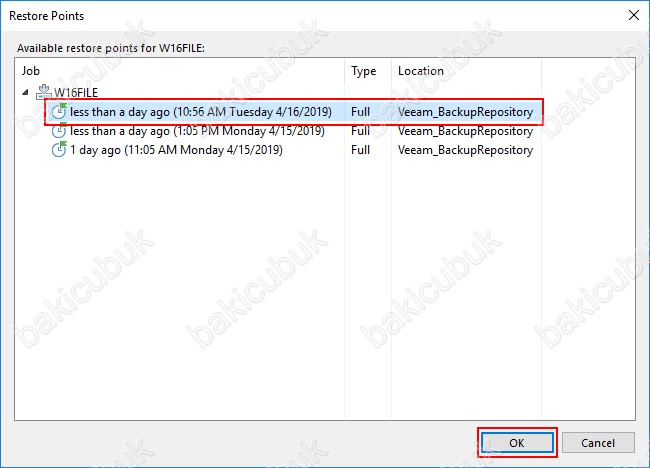Click Veeam_BackupRepository in the 11:05 AM row
Viewport: 650px width, 468px height.
click(465, 150)
